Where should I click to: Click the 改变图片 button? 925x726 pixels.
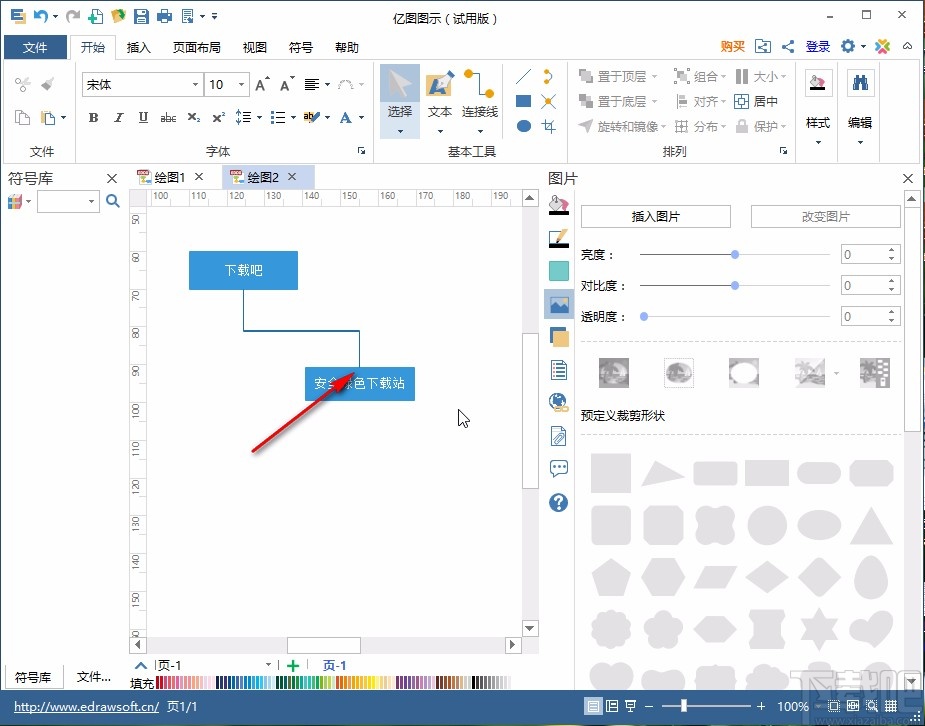(x=825, y=216)
